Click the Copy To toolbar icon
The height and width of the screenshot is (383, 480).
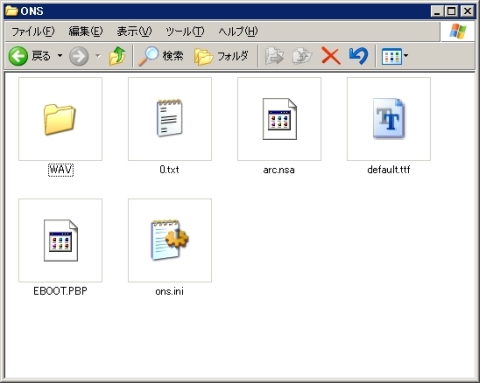coord(302,56)
